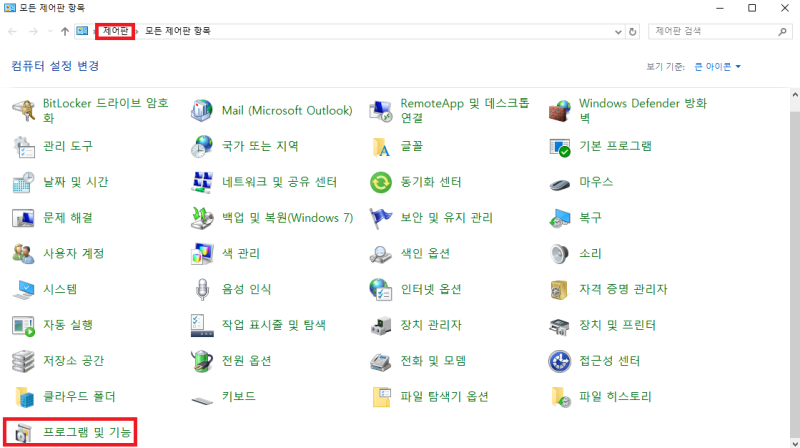This screenshot has width=800, height=448.
Task: Go up one level with up arrow
Action: [x=65, y=32]
